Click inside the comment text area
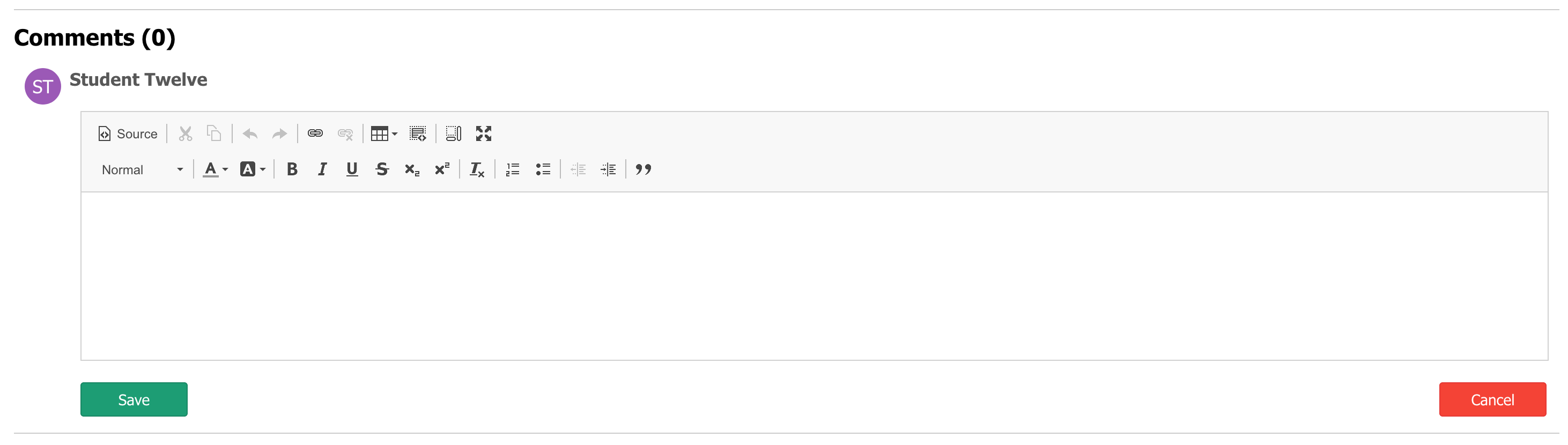Viewport: 1568px width, 445px height. coord(814,276)
